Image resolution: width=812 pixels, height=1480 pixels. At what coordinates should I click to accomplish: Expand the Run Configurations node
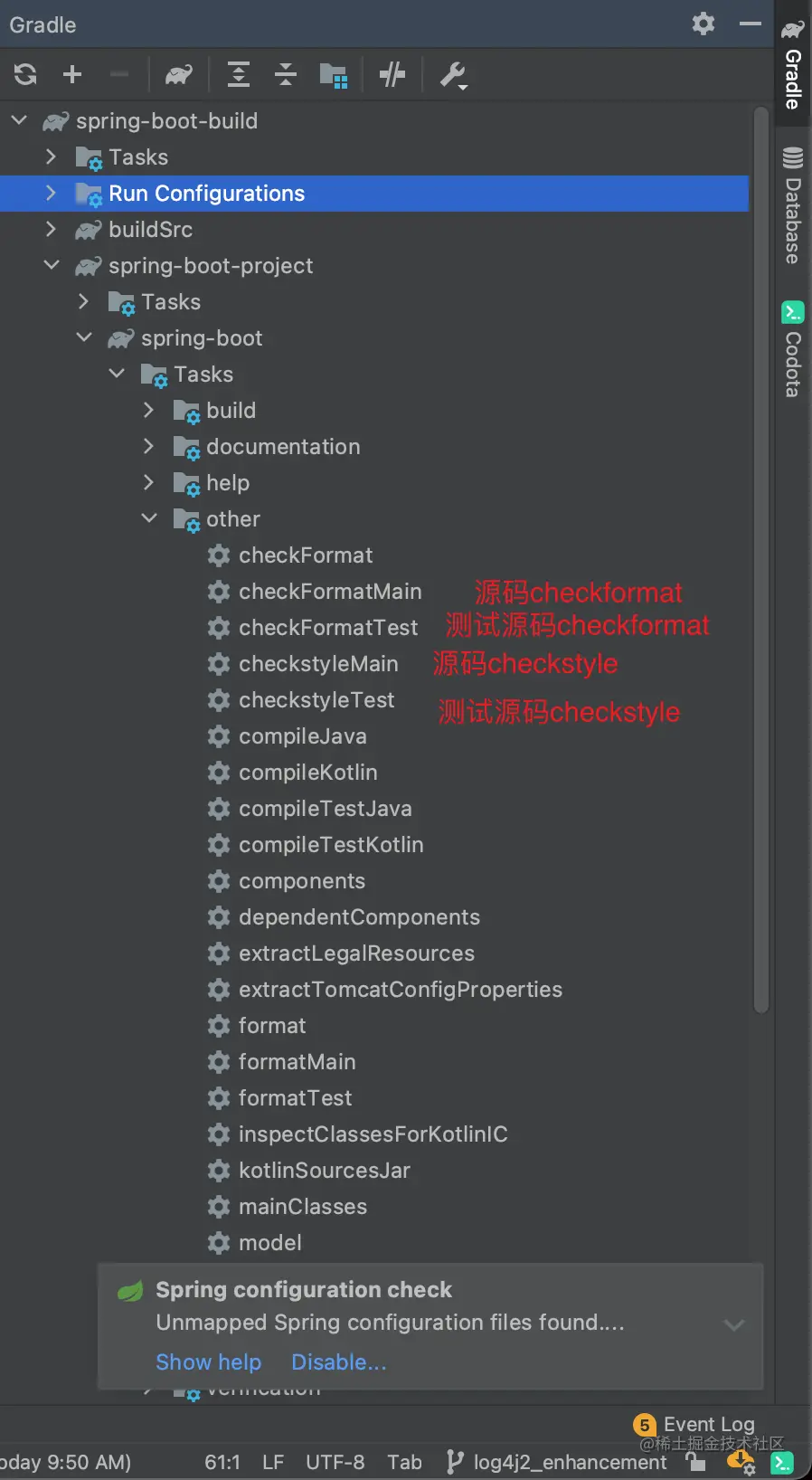(51, 193)
